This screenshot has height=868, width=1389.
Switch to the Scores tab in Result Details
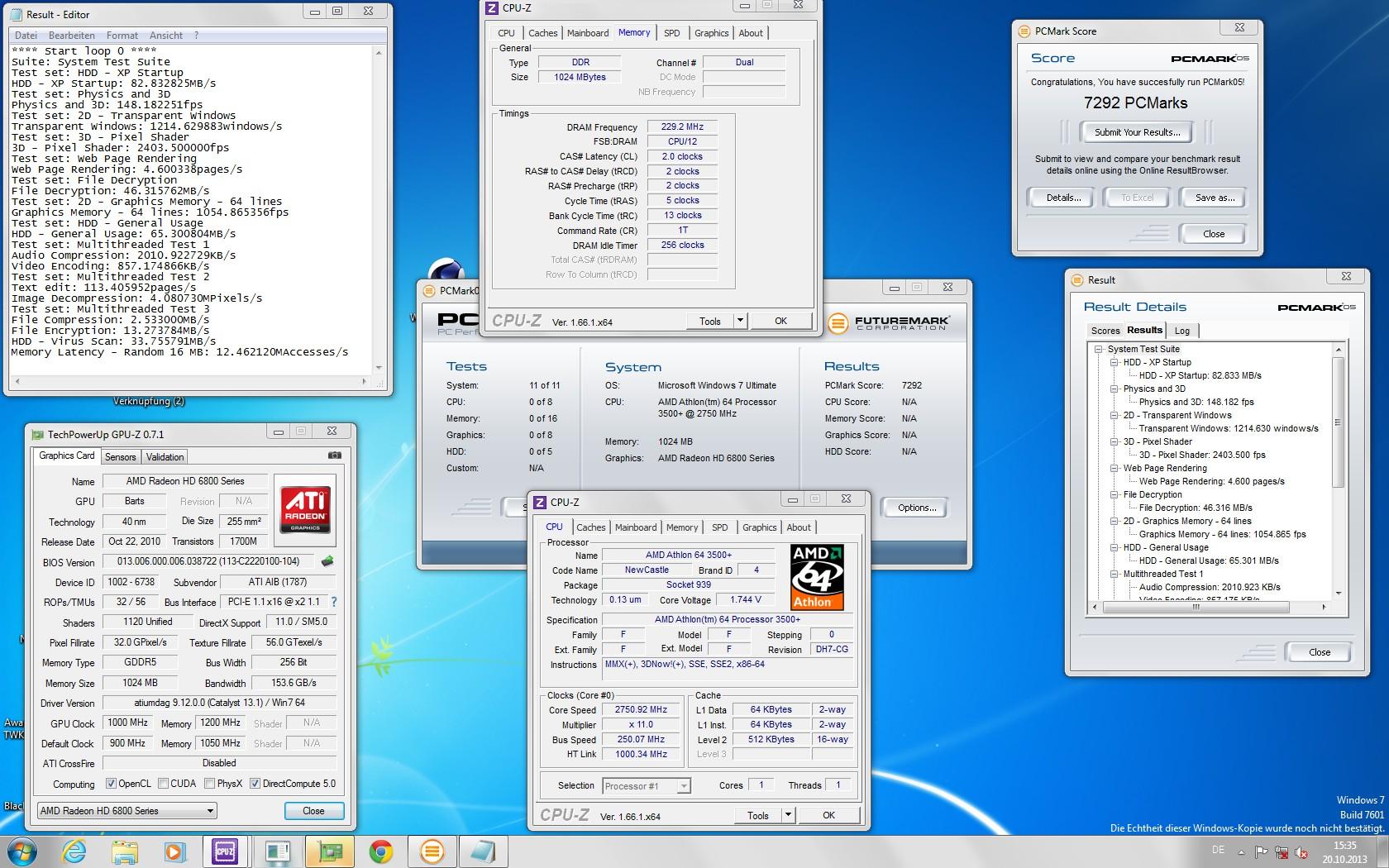coord(1105,331)
